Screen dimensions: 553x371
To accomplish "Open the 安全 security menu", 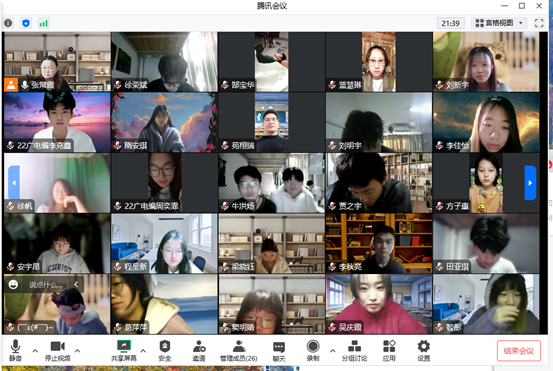I will coord(165,351).
